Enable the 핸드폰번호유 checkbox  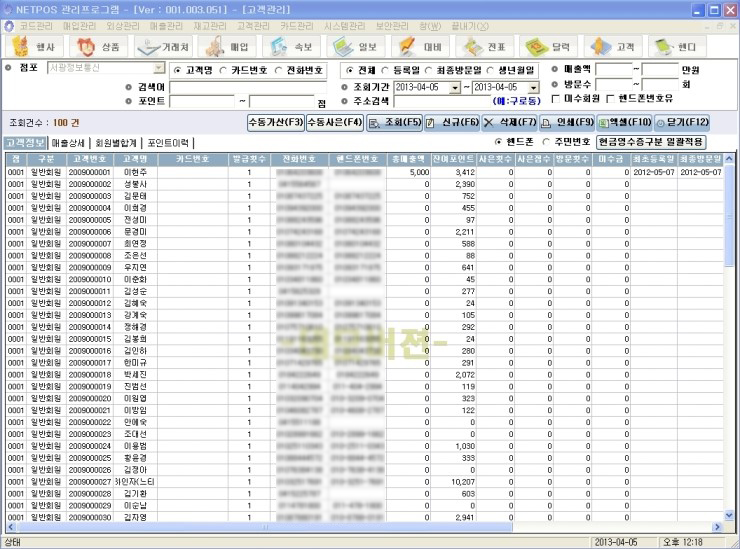tap(610, 99)
